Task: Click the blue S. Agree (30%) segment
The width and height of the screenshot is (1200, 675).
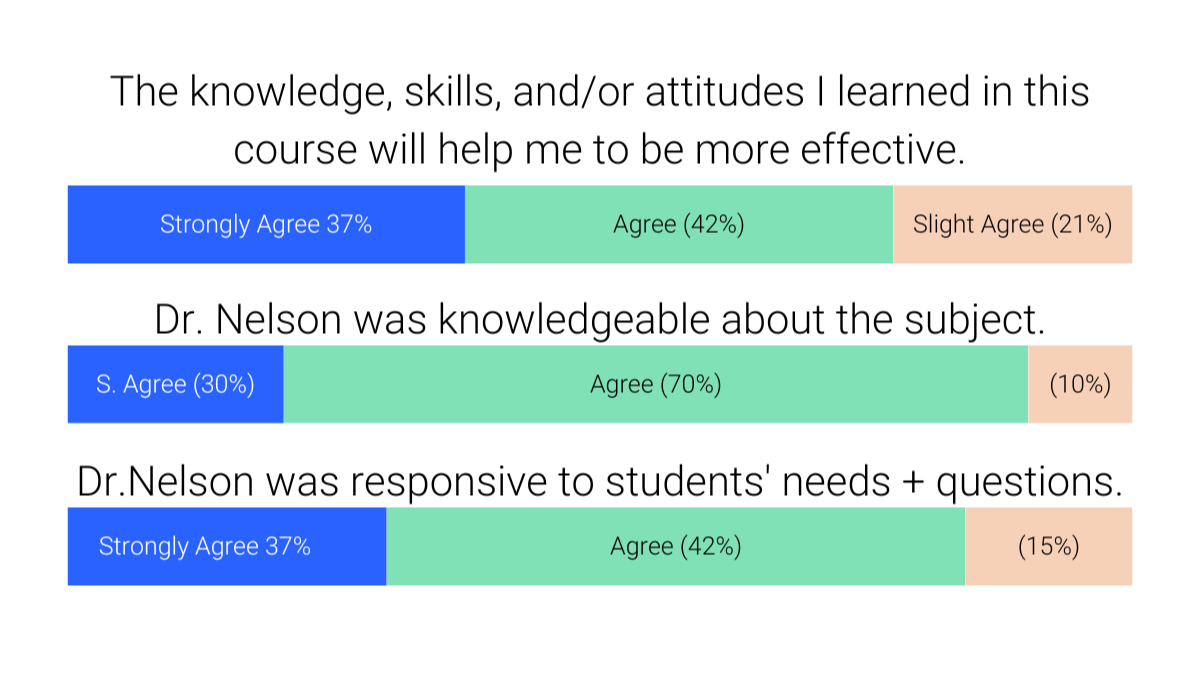Action: pyautogui.click(x=176, y=384)
